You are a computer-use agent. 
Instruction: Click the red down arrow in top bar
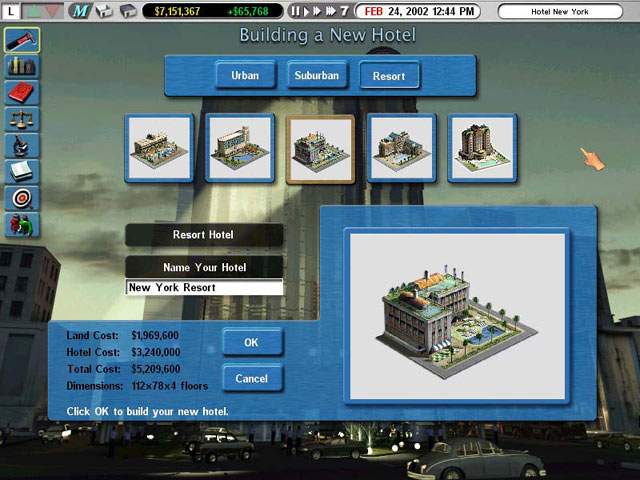tap(52, 11)
